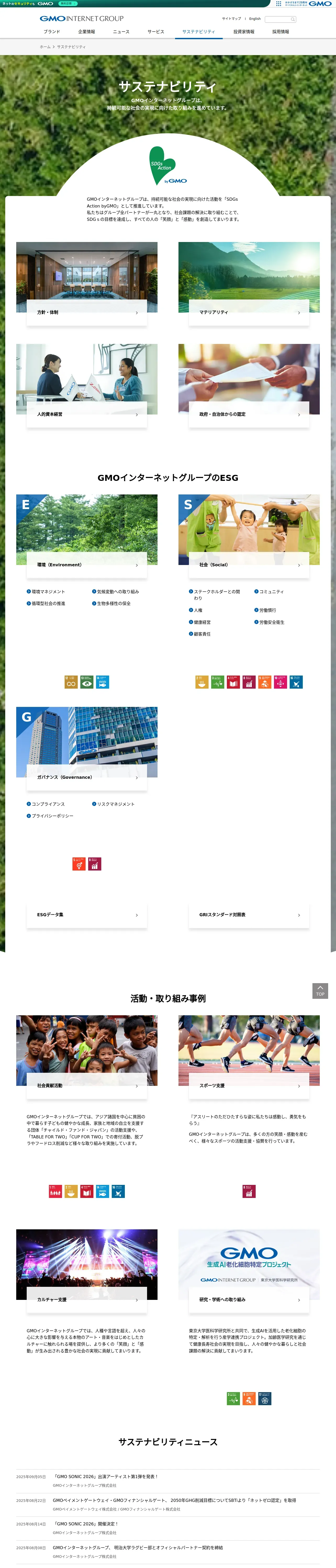Viewport: 336px width, 1568px height.
Task: Click SDG 17 icon under 研究・学術 section
Action: coord(265,1399)
